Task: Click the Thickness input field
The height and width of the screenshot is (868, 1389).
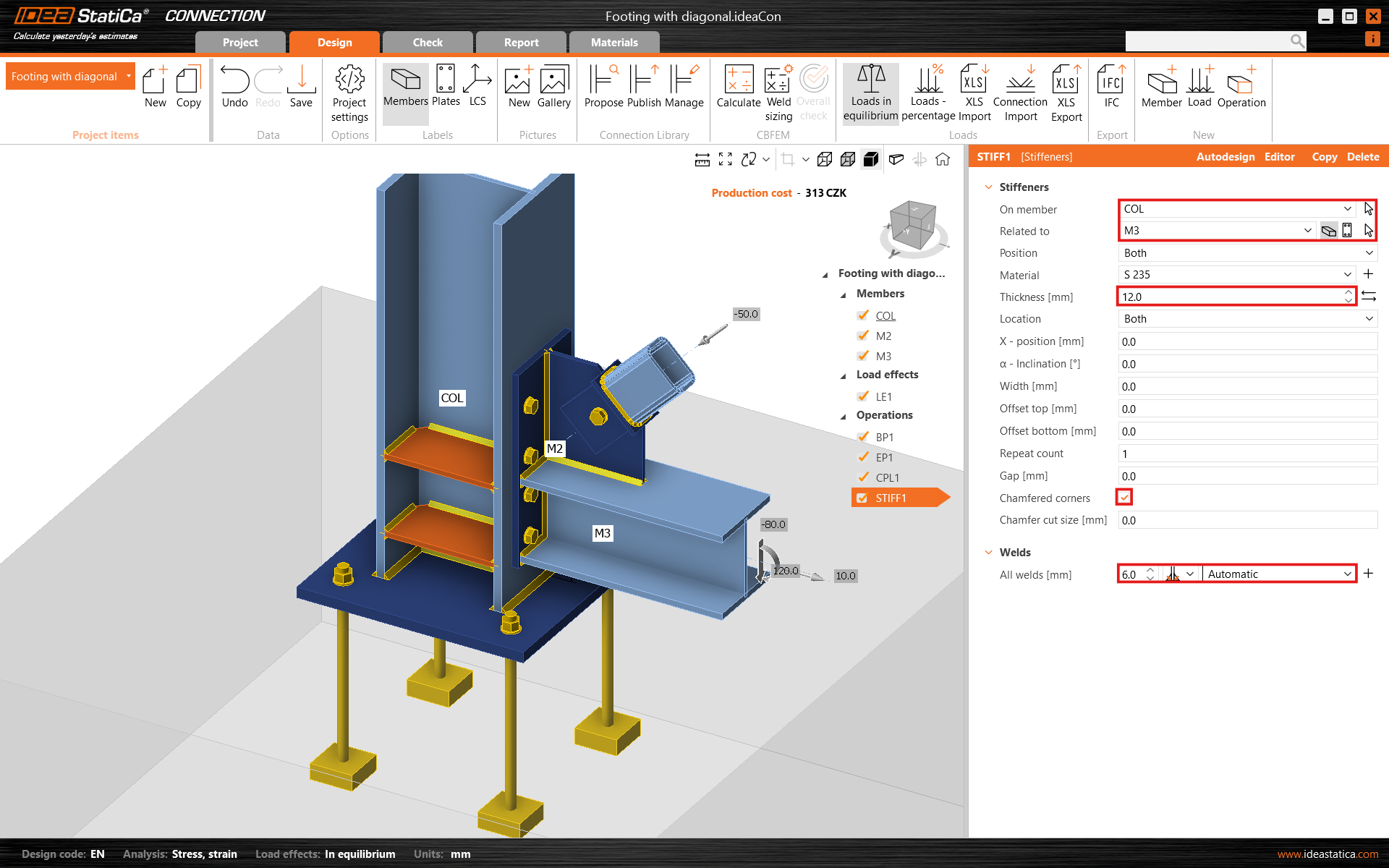Action: point(1230,297)
